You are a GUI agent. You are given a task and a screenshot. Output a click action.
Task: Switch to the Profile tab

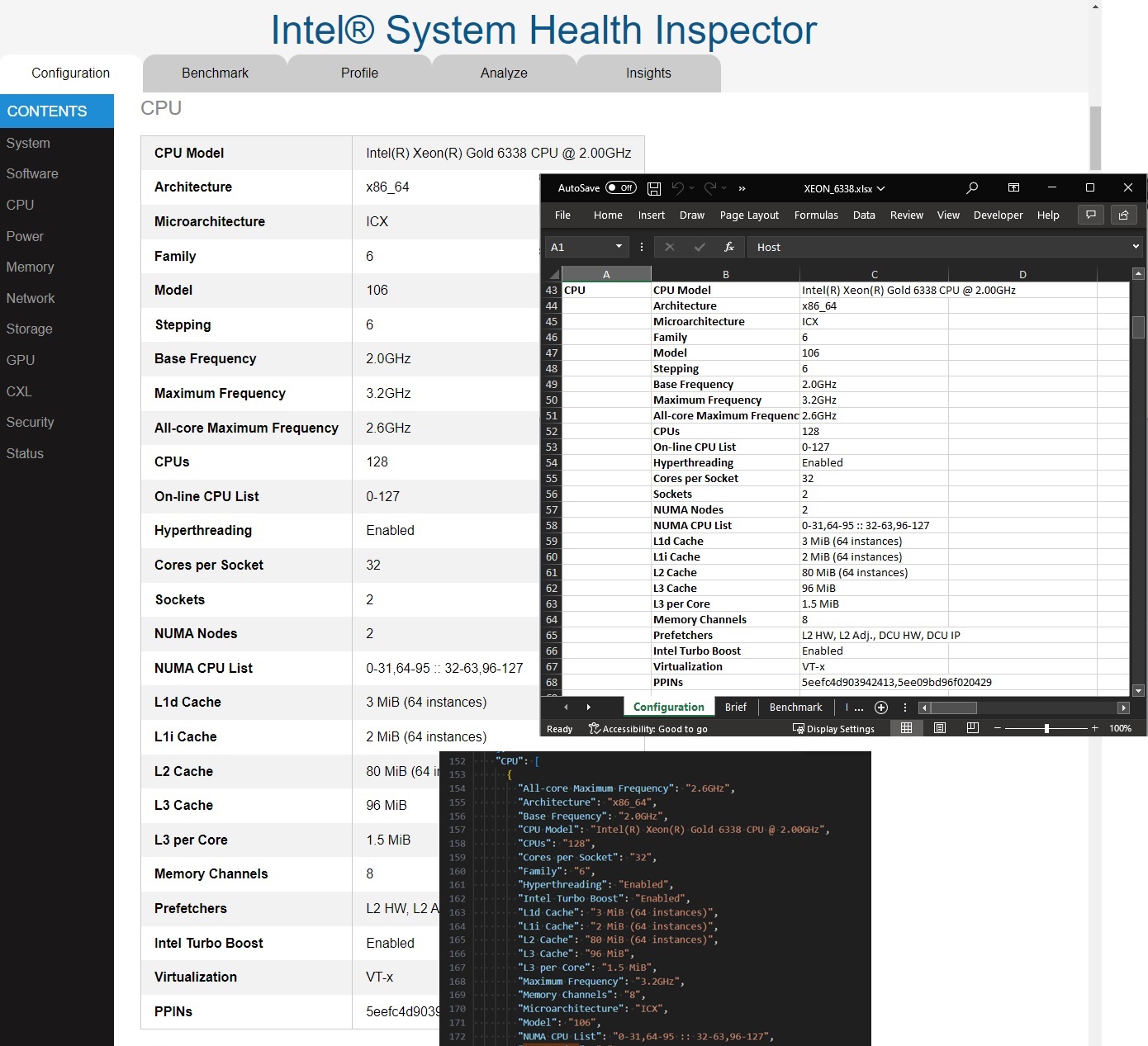[x=359, y=73]
